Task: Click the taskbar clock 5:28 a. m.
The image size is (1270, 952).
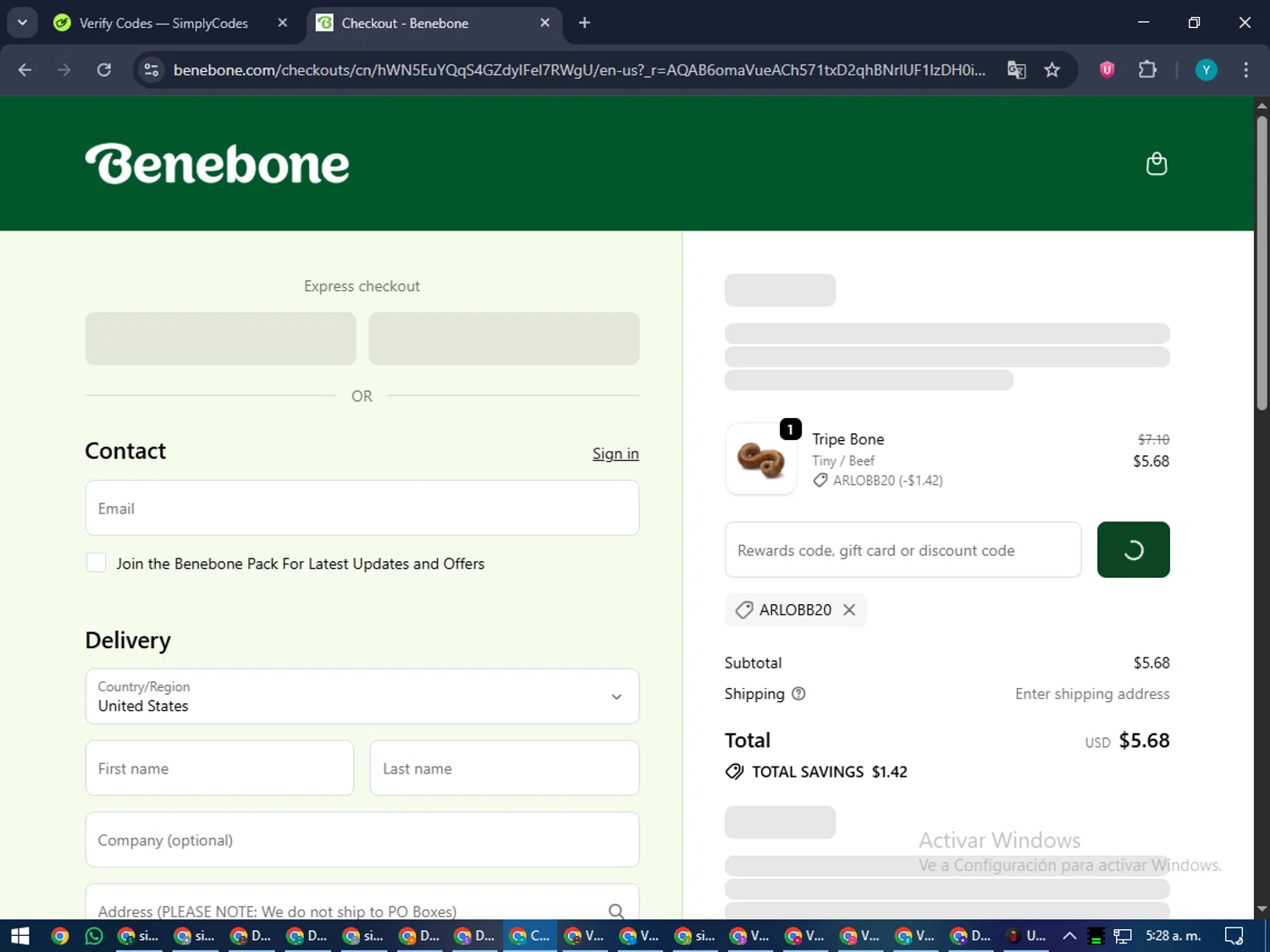Action: click(1173, 935)
